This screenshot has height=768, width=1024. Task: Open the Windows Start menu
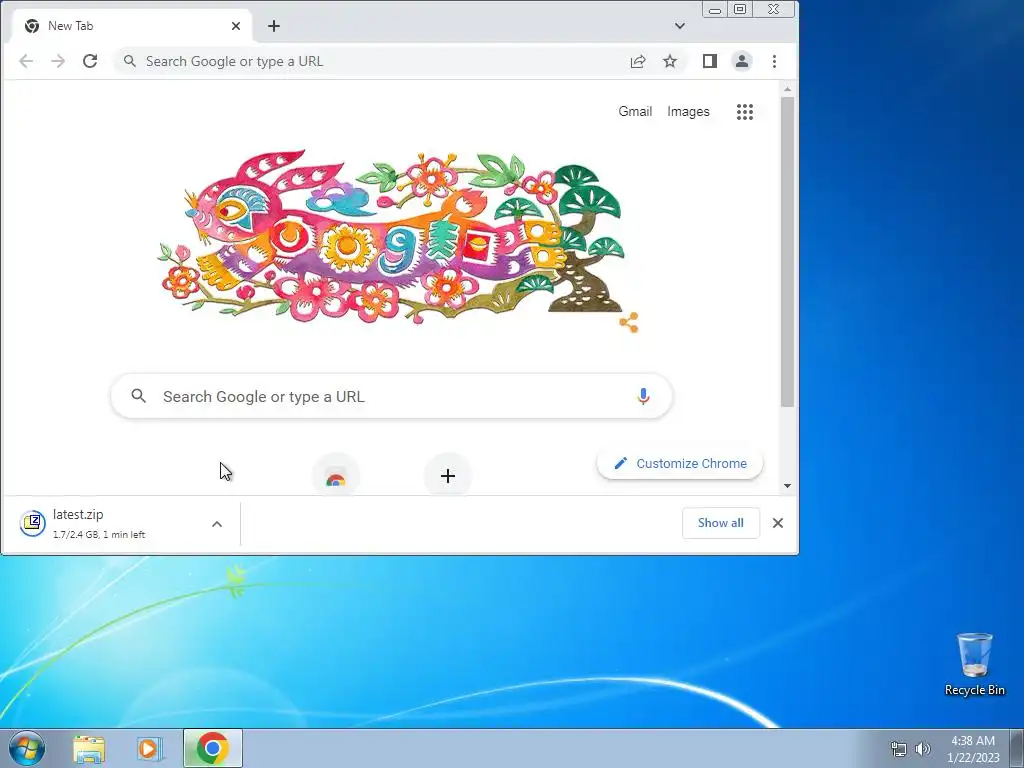[27, 748]
